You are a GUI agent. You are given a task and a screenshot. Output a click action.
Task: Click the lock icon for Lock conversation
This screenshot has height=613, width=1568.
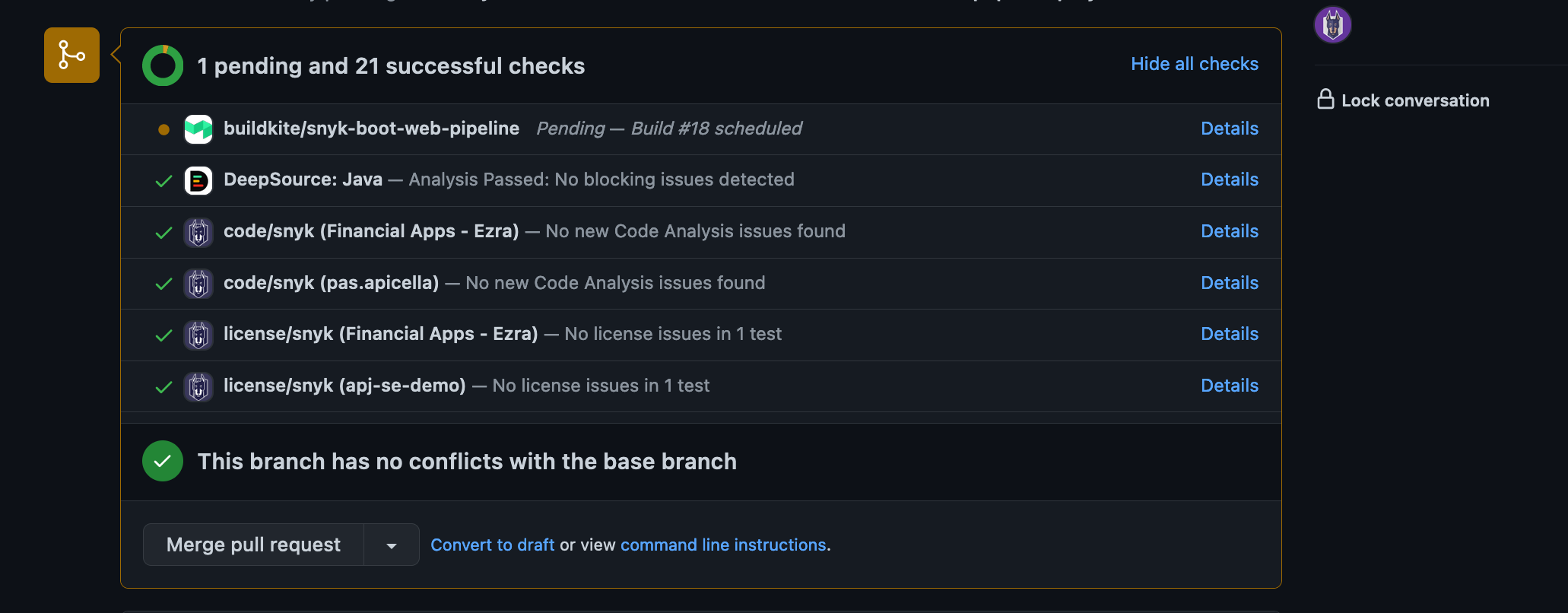[x=1325, y=100]
